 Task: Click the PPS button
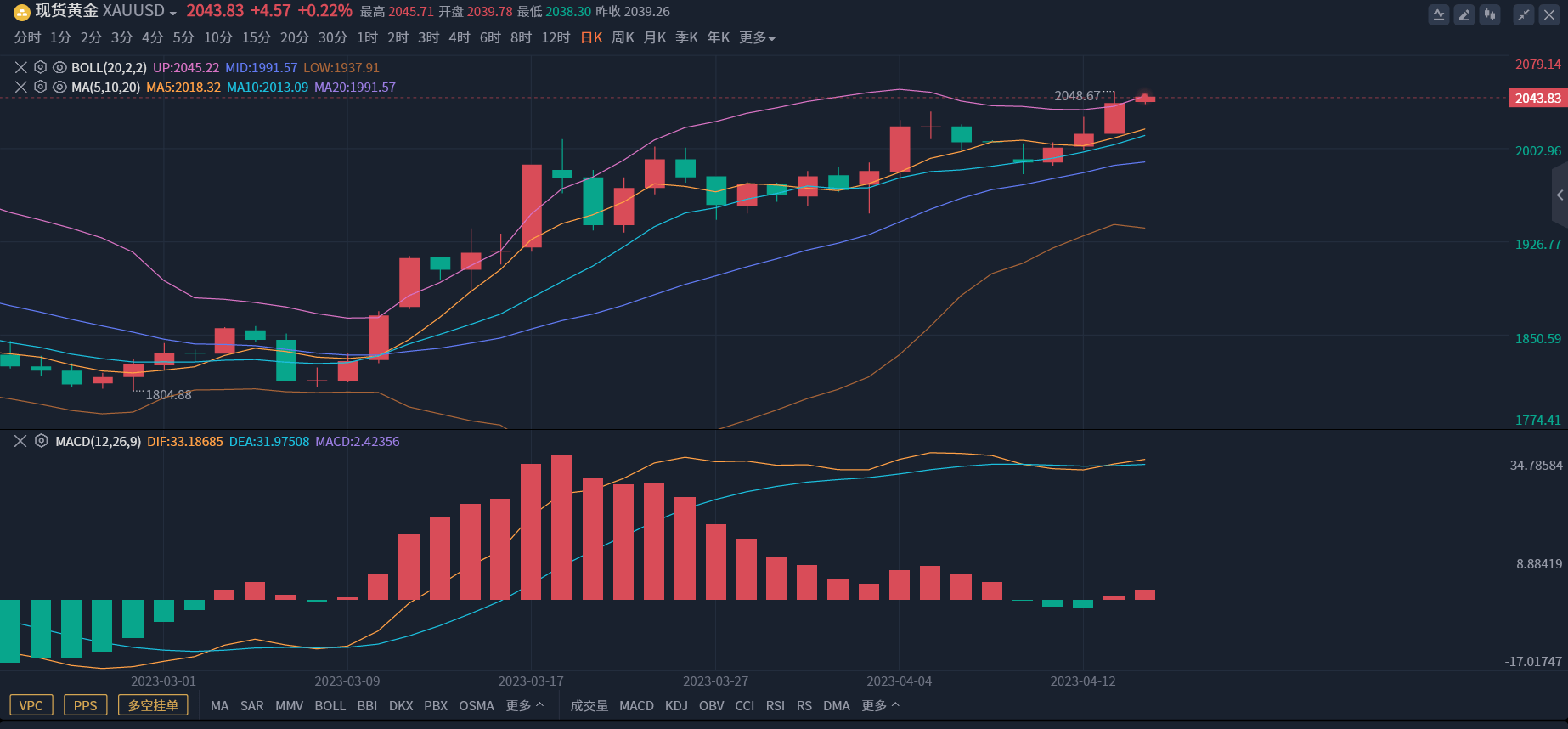coord(86,705)
